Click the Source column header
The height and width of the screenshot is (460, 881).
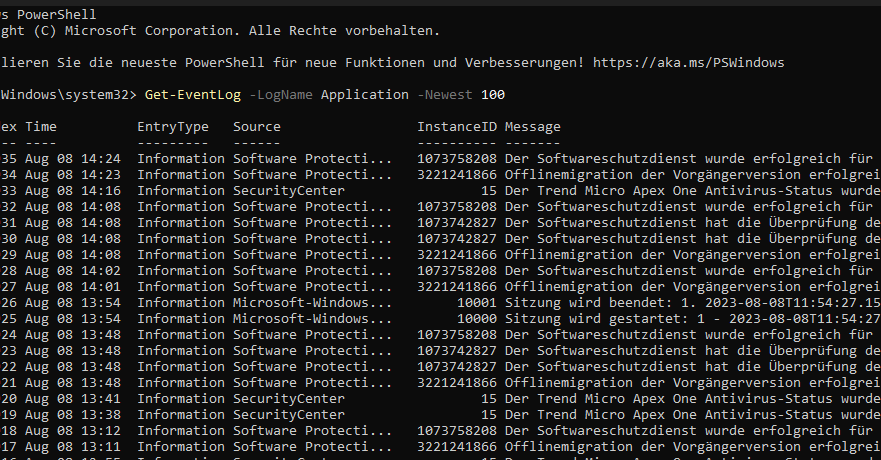[x=257, y=127]
